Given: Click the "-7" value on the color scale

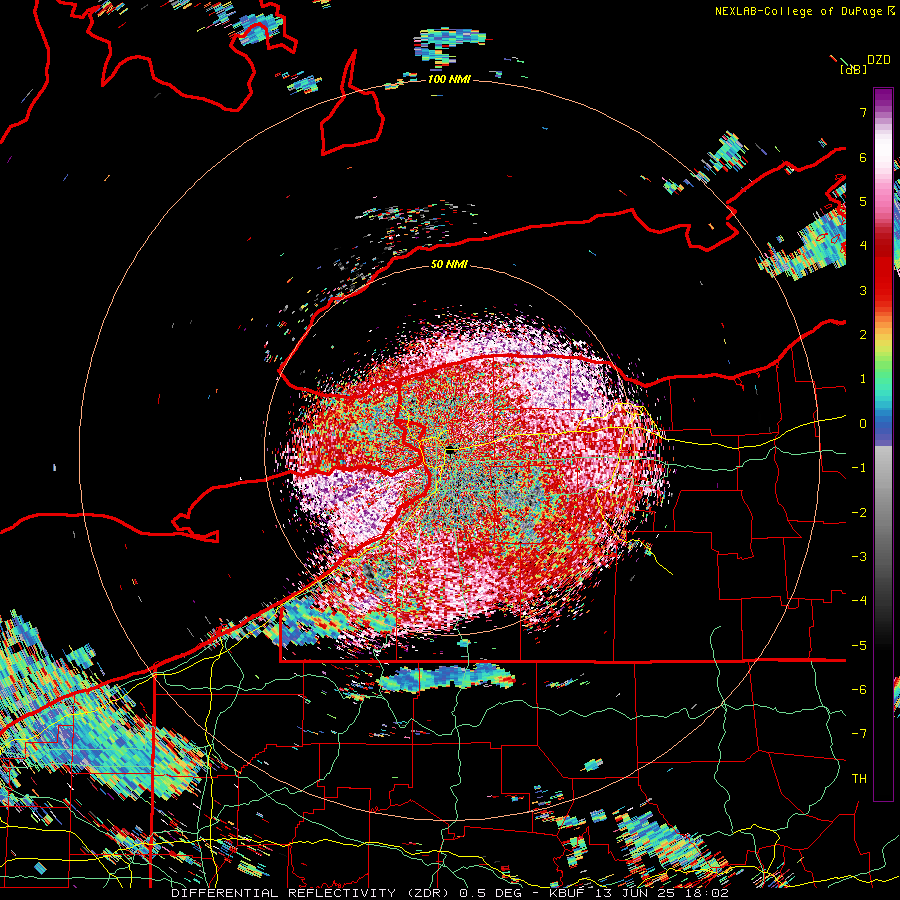Looking at the screenshot, I should tap(859, 734).
